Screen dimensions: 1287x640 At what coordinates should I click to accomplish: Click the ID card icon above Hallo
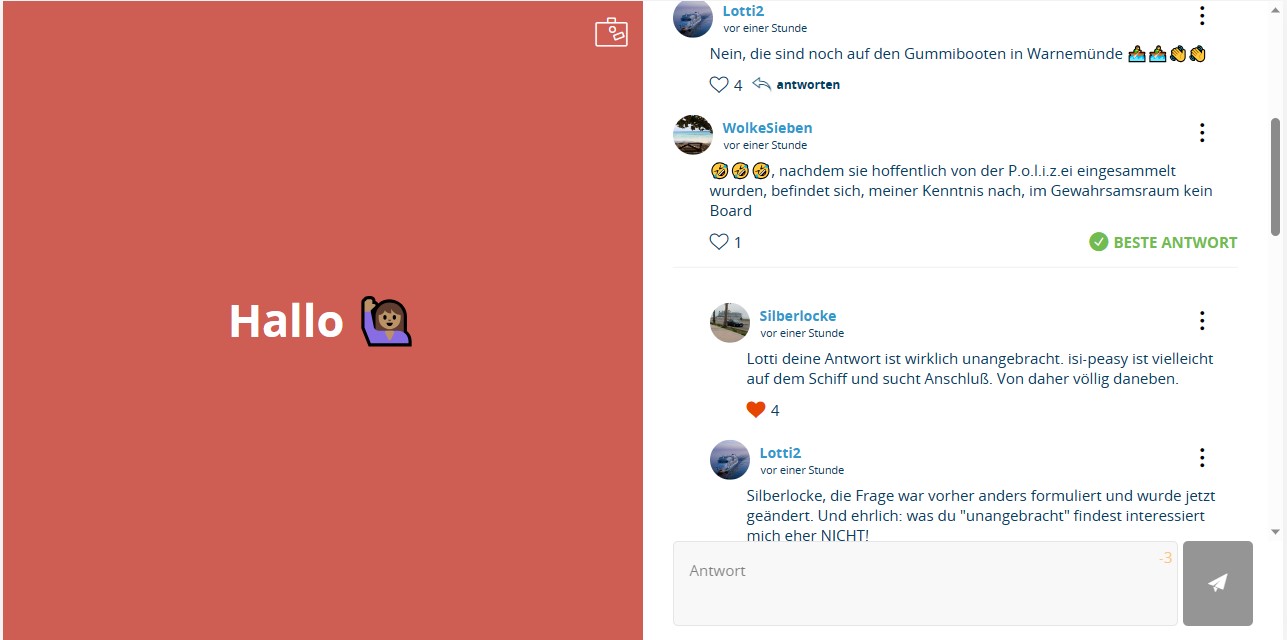(611, 32)
